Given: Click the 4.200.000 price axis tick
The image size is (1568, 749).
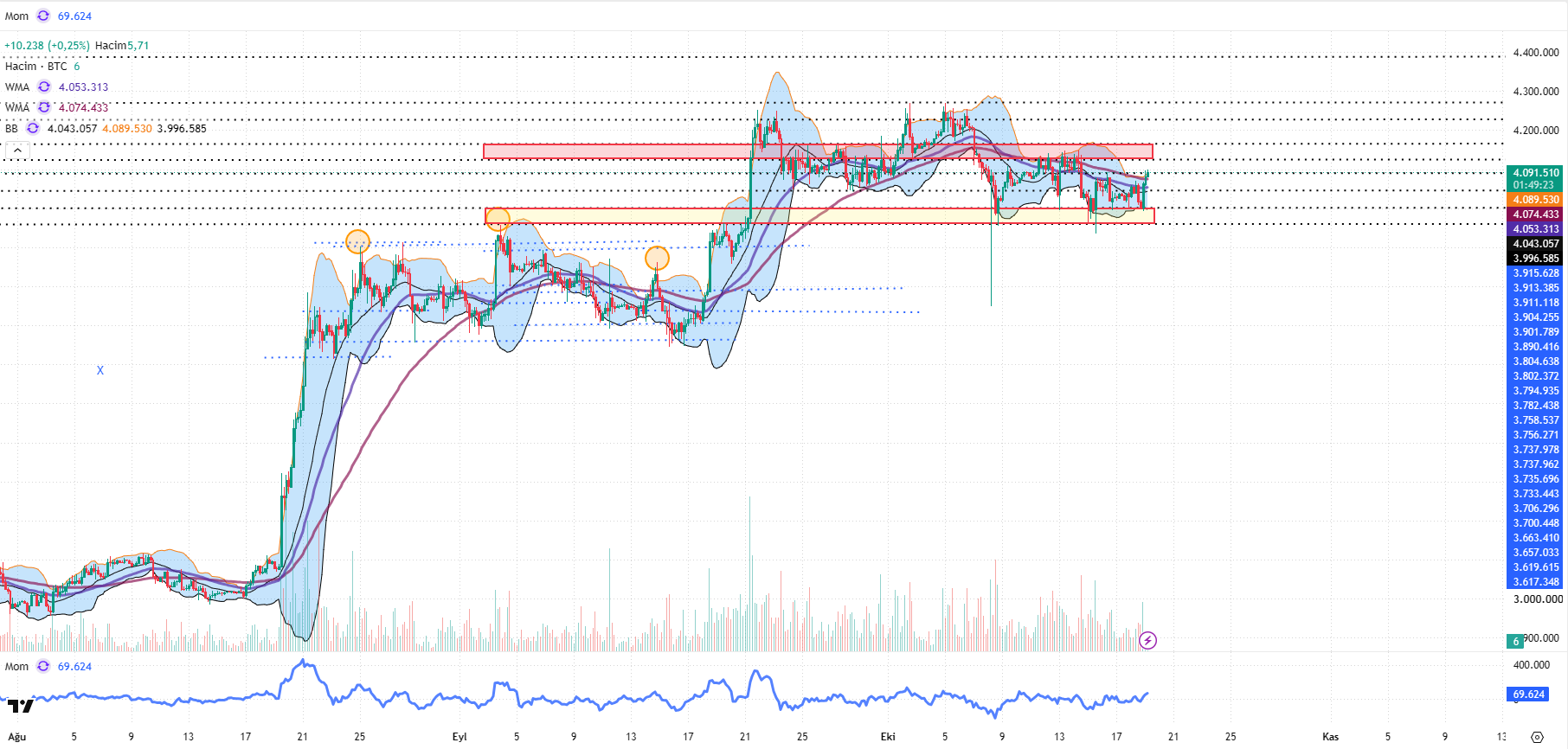Looking at the screenshot, I should (1536, 130).
